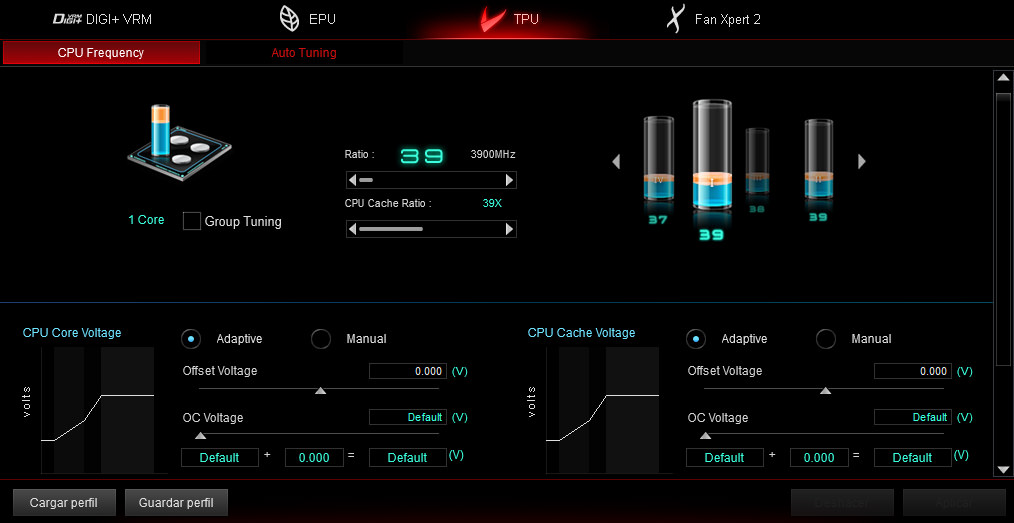The height and width of the screenshot is (523, 1014).
Task: Click the vertical scrollbar thumb
Action: coord(1003,229)
